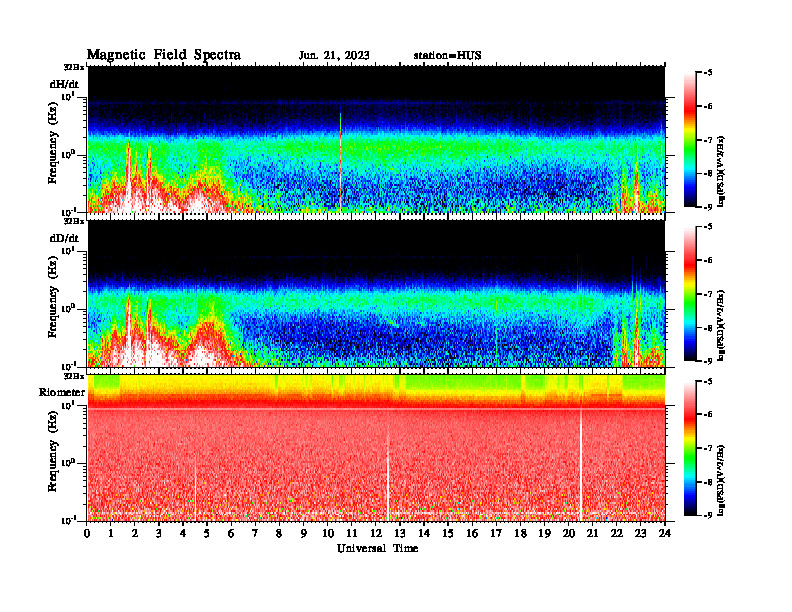Viewport: 792px width, 612px height.
Task: Click the log PSD label beside the dD/dt color scale
Action: pyautogui.click(x=721, y=326)
